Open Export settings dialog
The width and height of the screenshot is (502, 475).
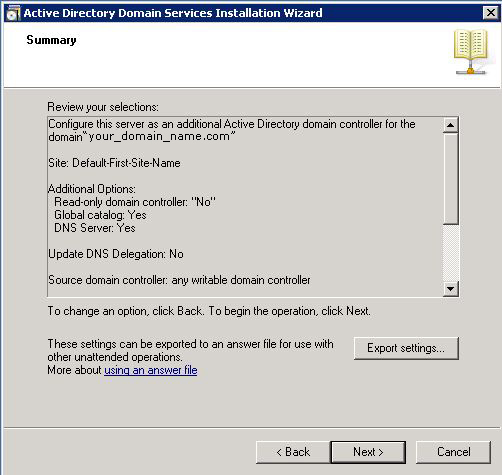[x=406, y=348]
